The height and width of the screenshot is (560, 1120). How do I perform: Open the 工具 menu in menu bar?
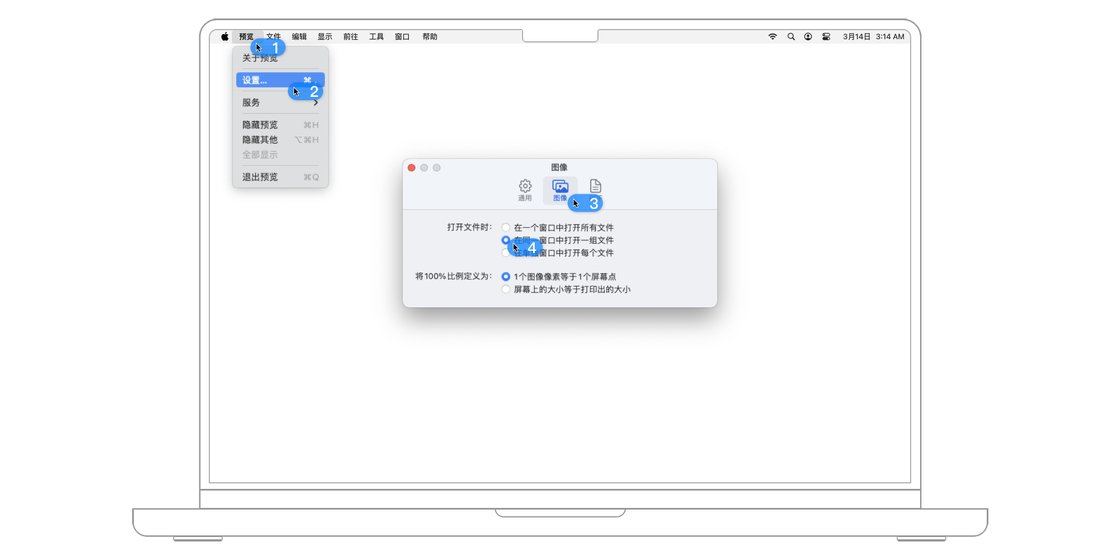pos(376,37)
